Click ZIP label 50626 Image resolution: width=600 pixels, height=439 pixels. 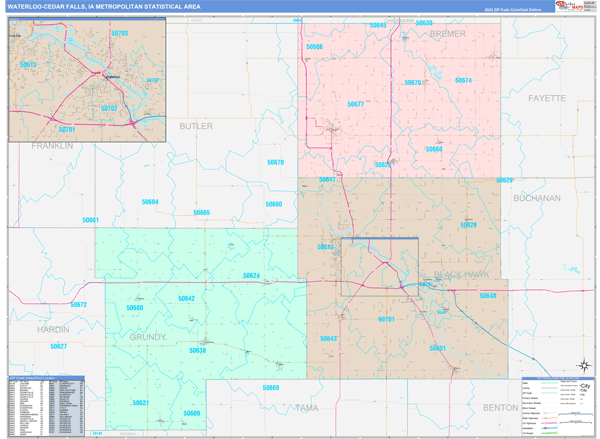coord(468,225)
